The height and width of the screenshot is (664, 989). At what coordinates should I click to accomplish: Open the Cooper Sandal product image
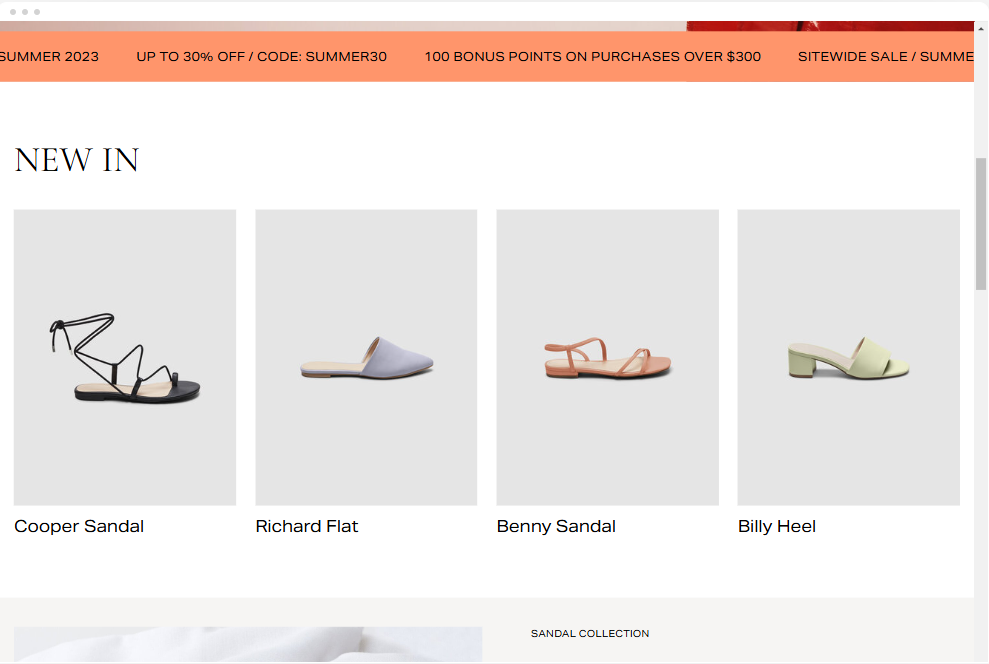tap(125, 357)
